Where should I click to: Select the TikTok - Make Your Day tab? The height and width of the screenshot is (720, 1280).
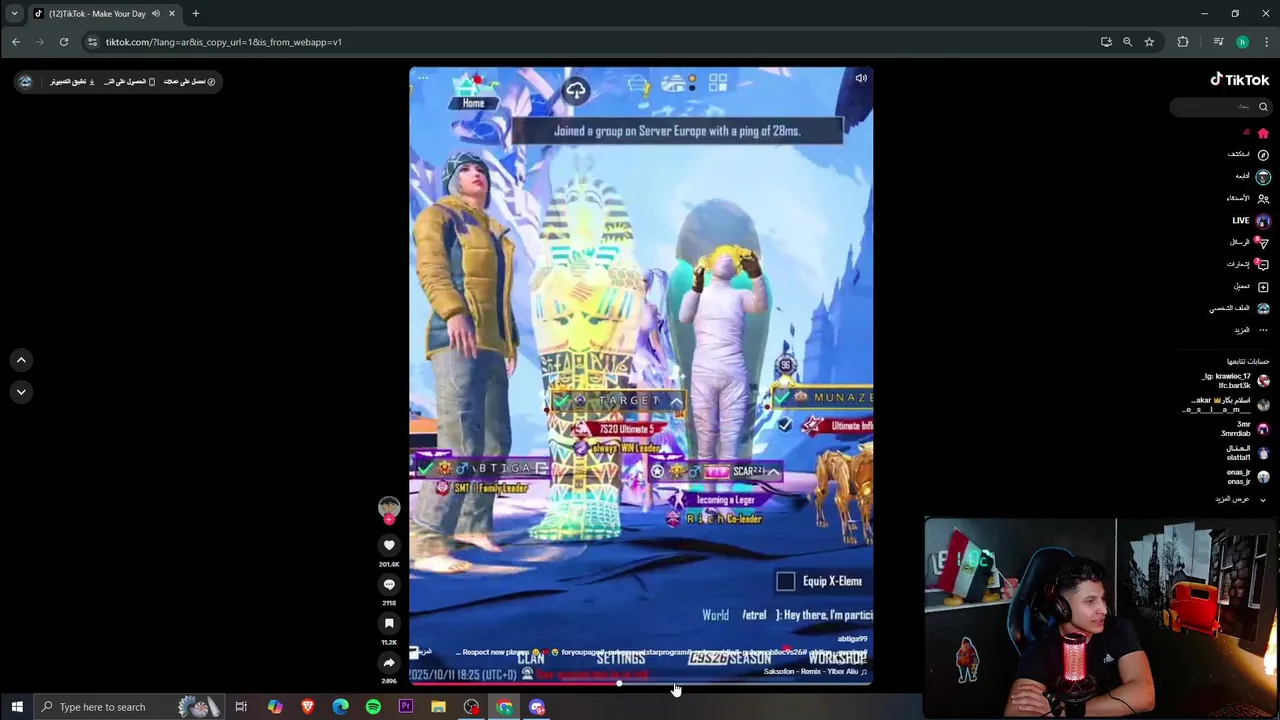(105, 14)
